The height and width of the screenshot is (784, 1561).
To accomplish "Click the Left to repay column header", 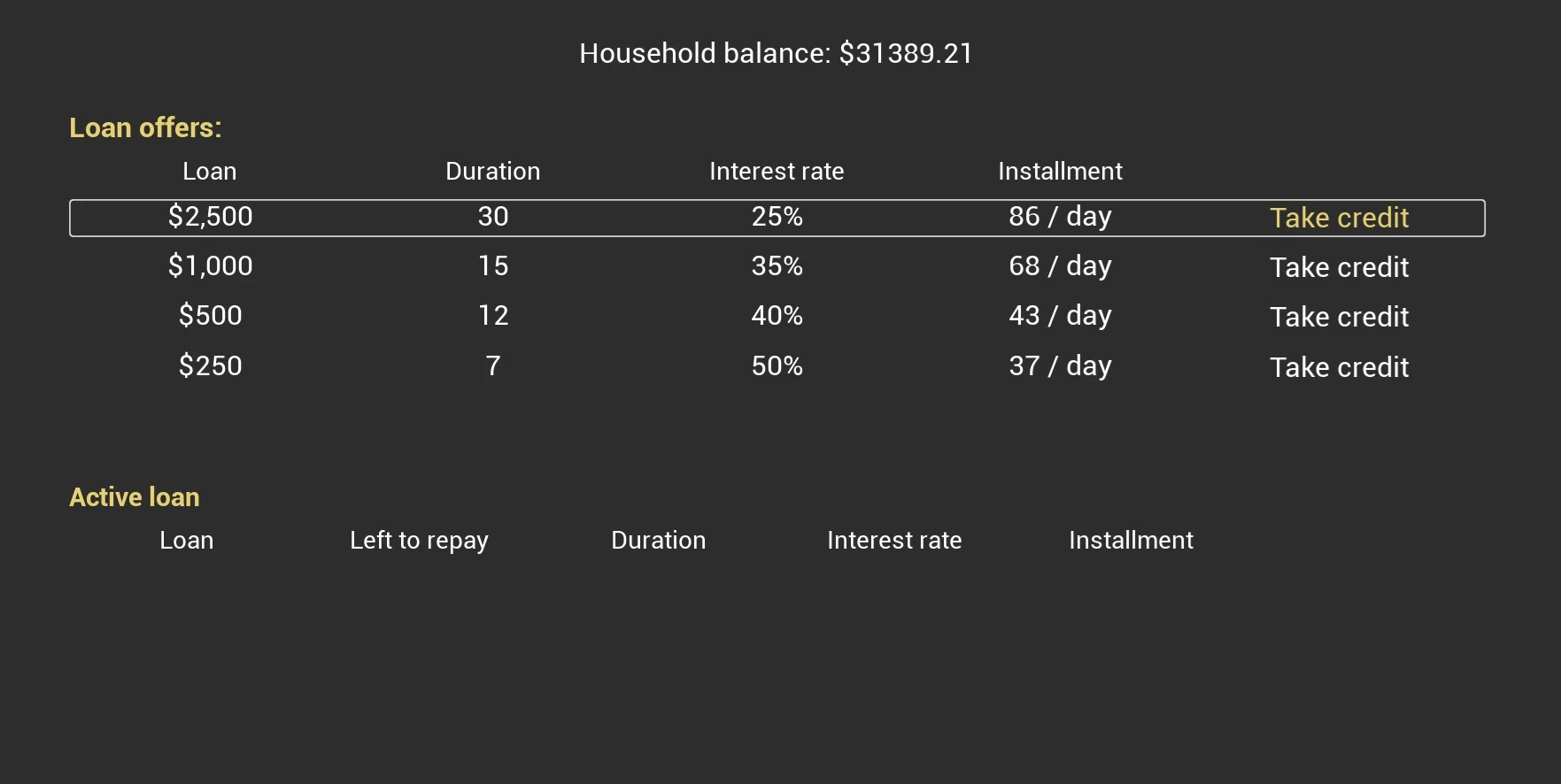I will 419,541.
